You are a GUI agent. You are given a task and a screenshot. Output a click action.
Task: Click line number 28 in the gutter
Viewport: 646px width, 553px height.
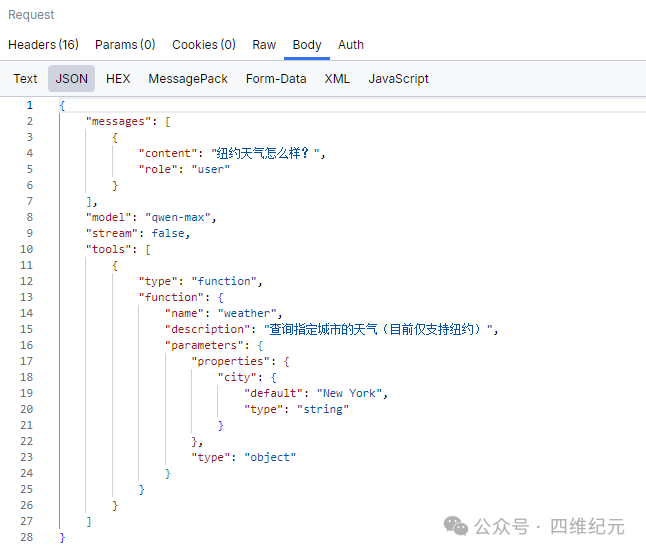[26, 537]
